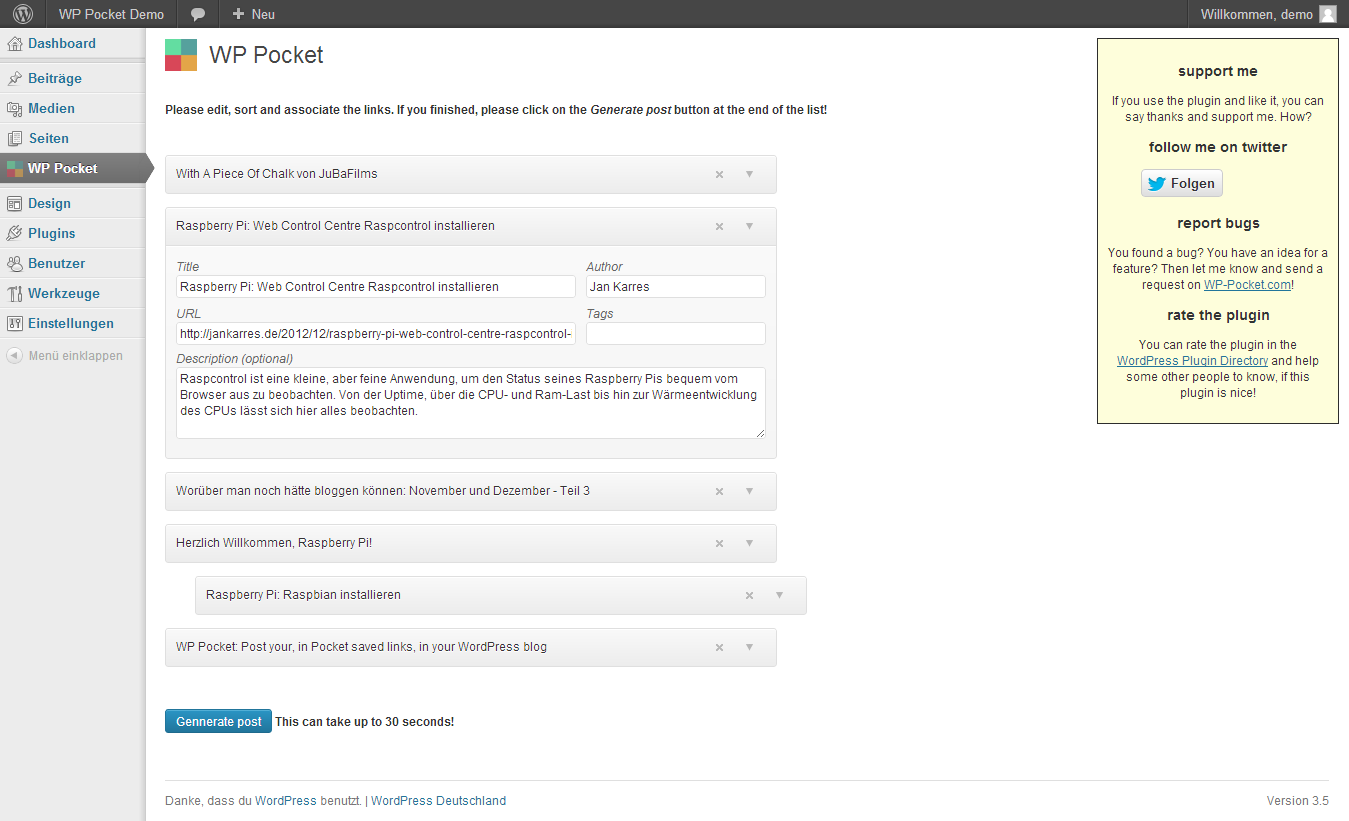Expand the WP Pocket: Post your links item
The height and width of the screenshot is (821, 1349).
tap(749, 647)
